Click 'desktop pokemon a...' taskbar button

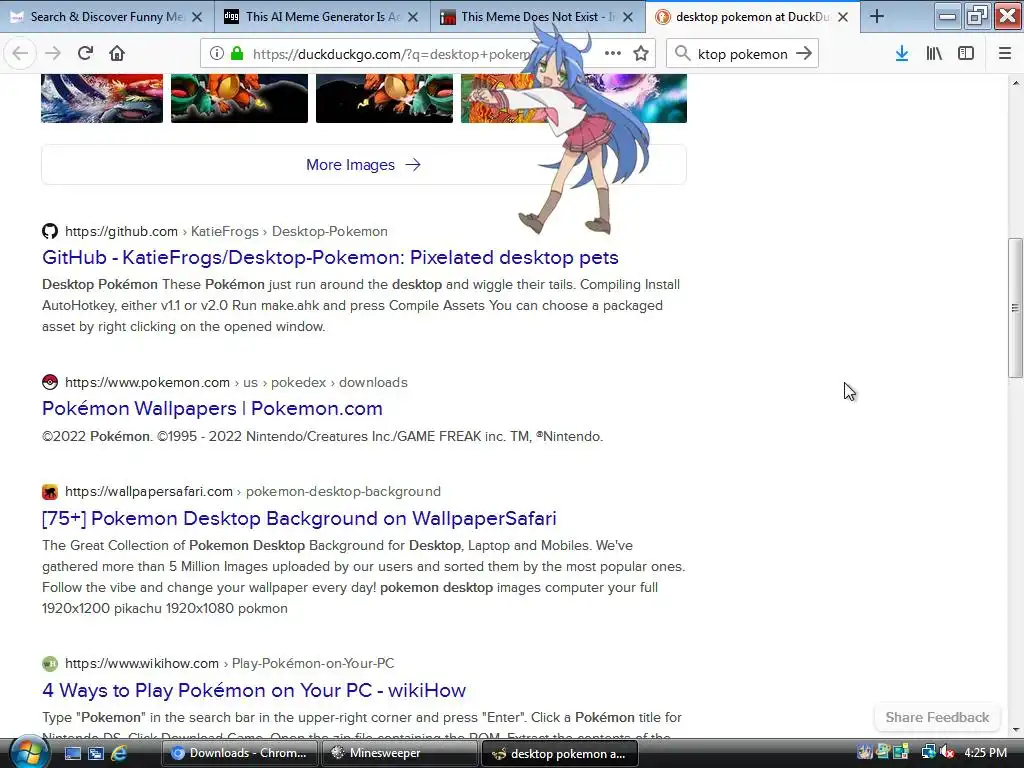pos(560,753)
